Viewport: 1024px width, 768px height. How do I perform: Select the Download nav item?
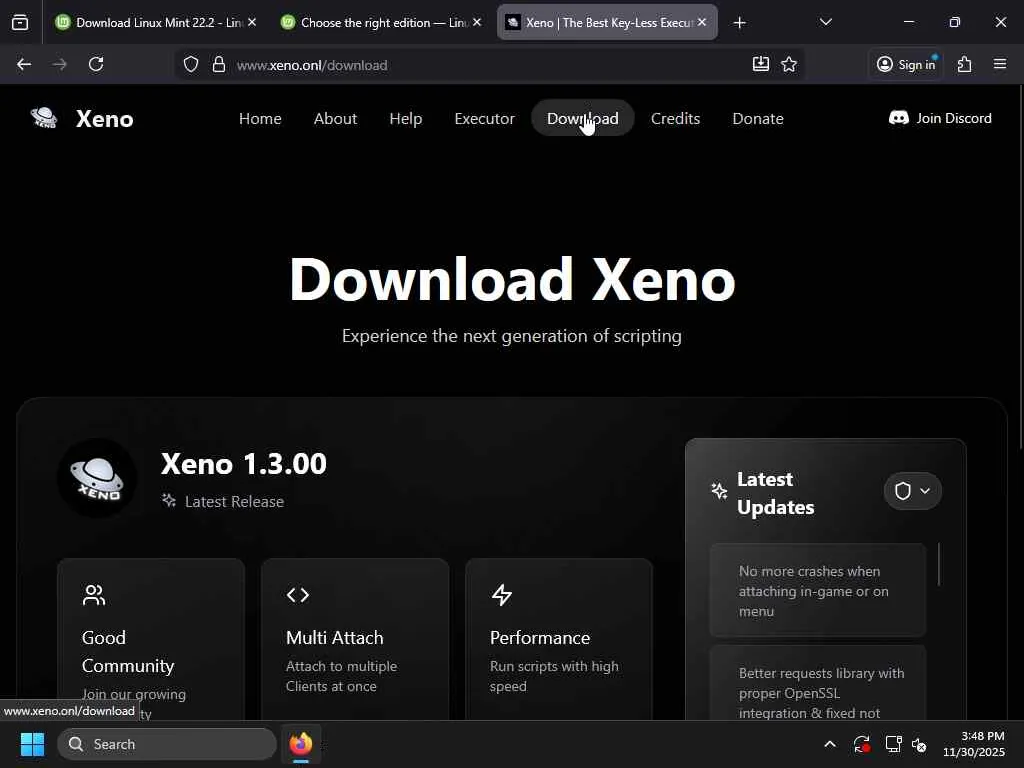tap(583, 118)
